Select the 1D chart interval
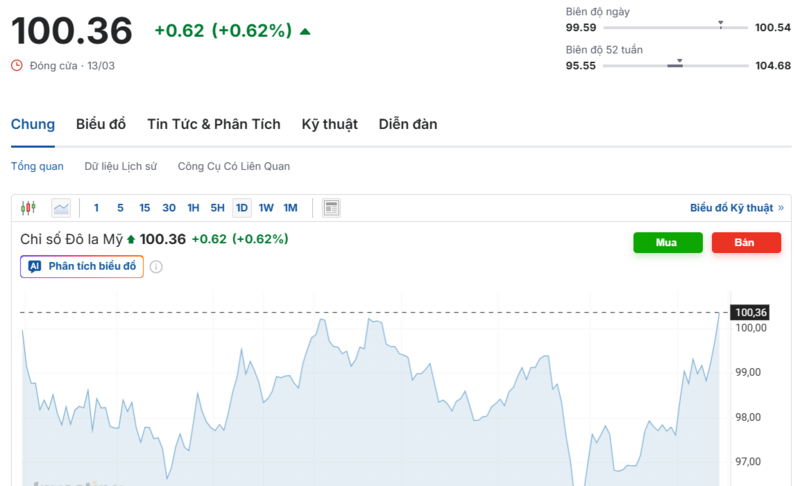The height and width of the screenshot is (486, 800). (x=241, y=208)
